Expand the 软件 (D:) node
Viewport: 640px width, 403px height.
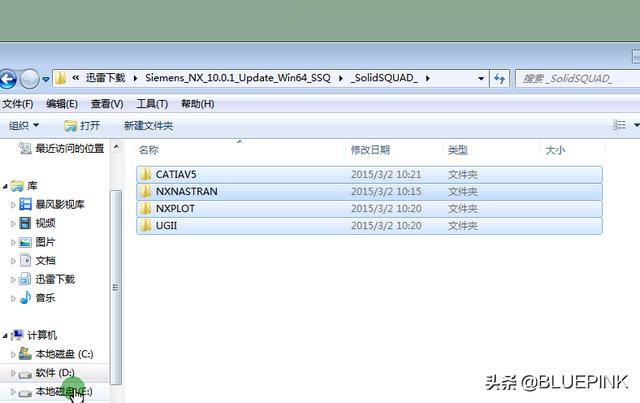tap(13, 373)
